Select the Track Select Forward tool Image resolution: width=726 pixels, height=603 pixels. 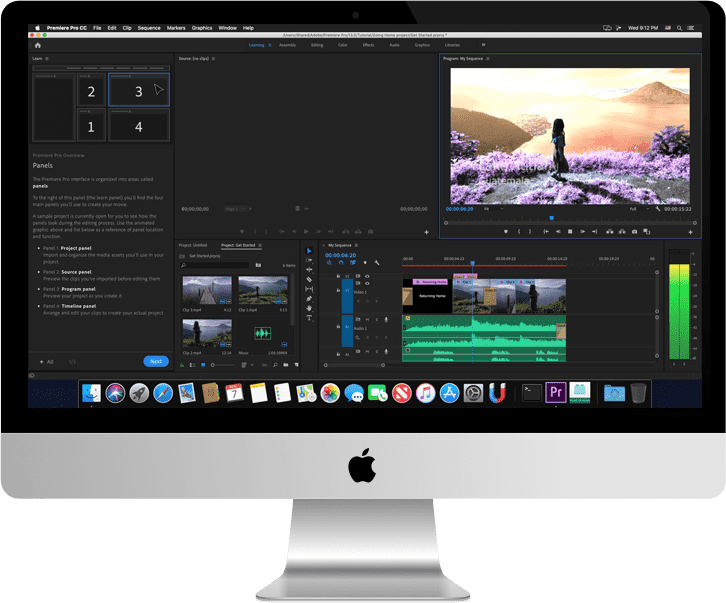pyautogui.click(x=309, y=260)
